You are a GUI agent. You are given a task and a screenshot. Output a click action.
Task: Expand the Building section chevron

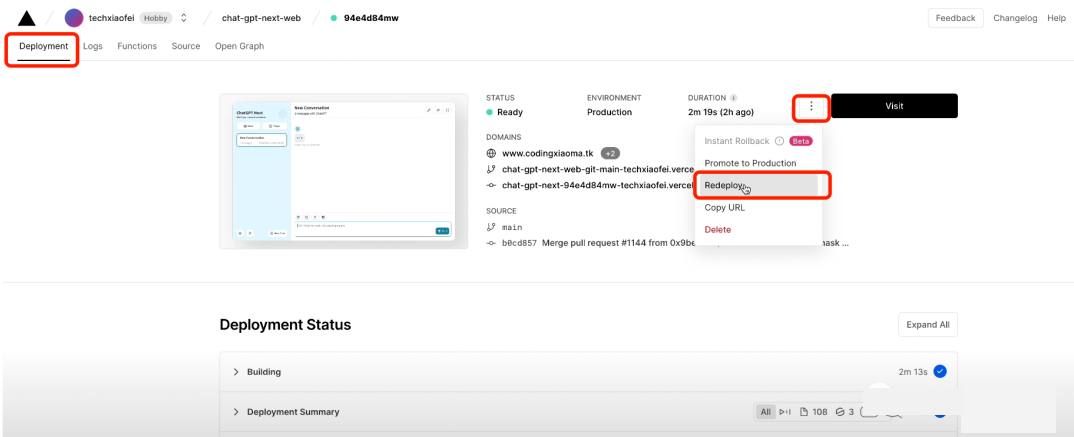(x=236, y=372)
